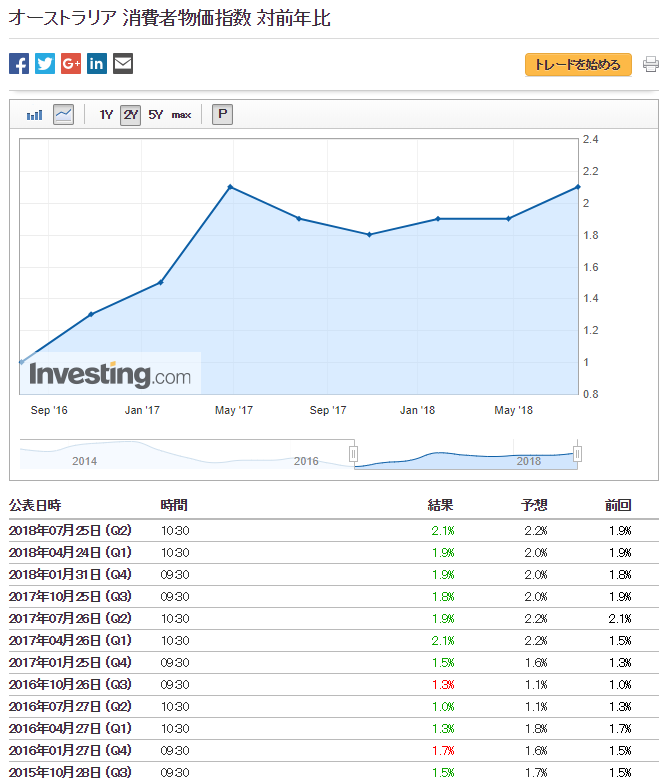The width and height of the screenshot is (668, 784).
Task: Switch chart to bar chart view
Action: click(35, 115)
